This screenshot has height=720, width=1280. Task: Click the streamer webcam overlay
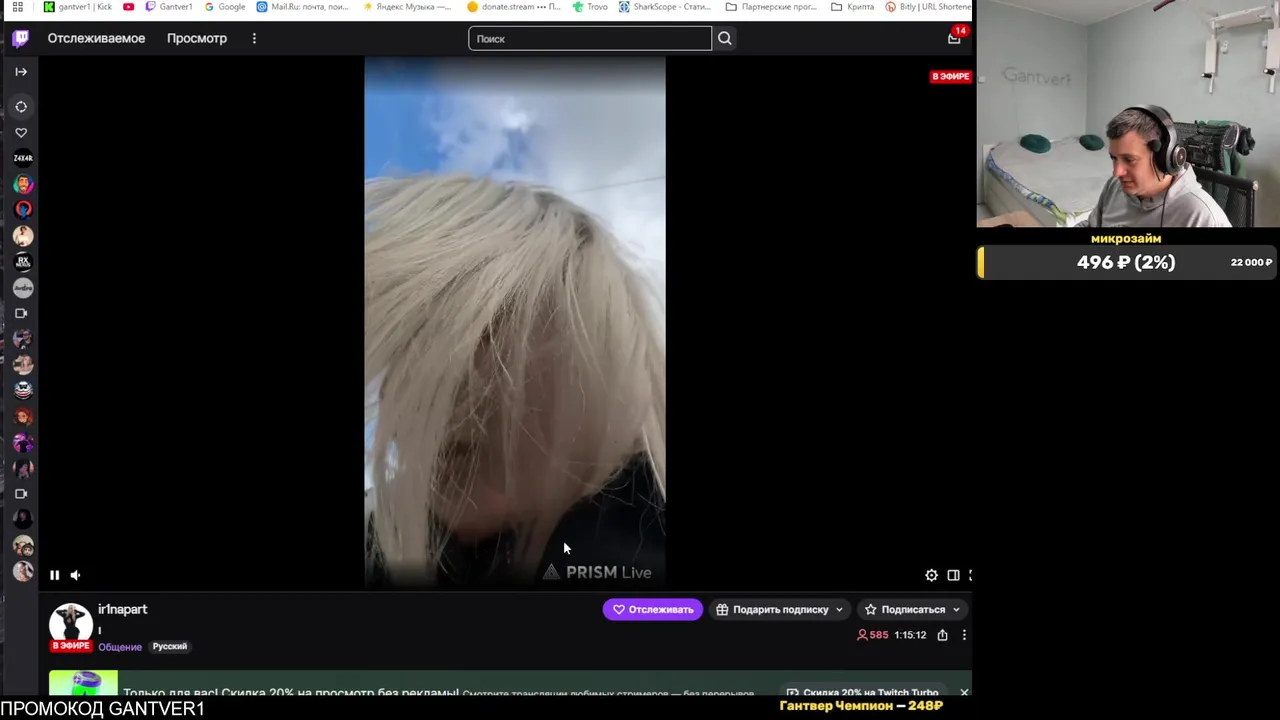pyautogui.click(x=1128, y=114)
